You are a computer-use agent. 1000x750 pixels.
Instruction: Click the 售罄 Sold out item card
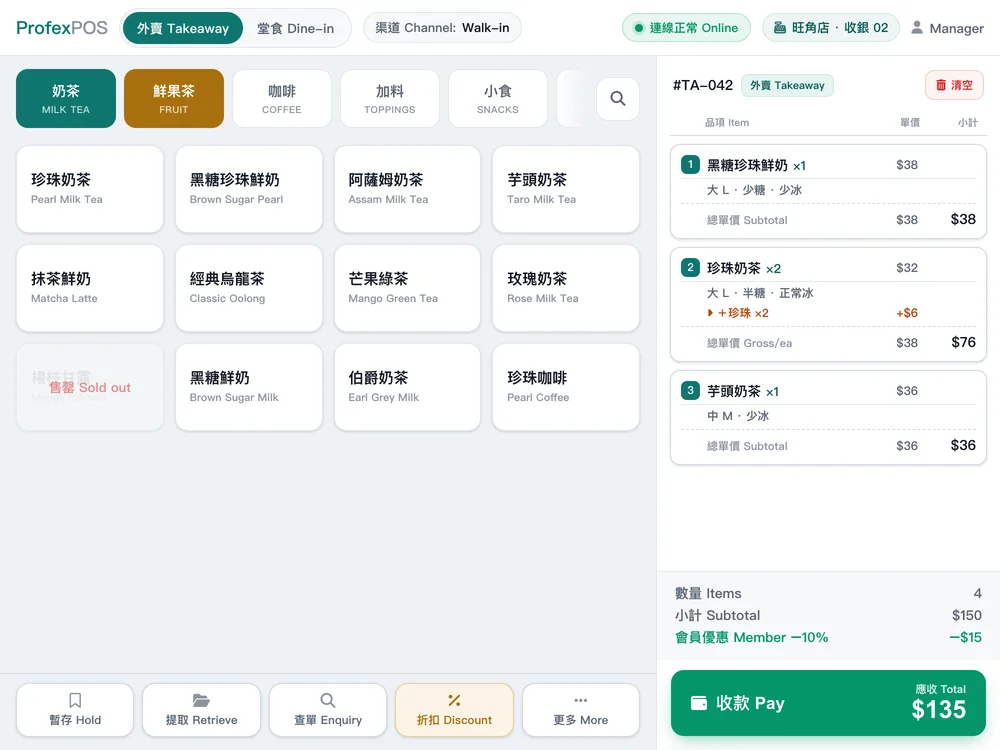90,387
